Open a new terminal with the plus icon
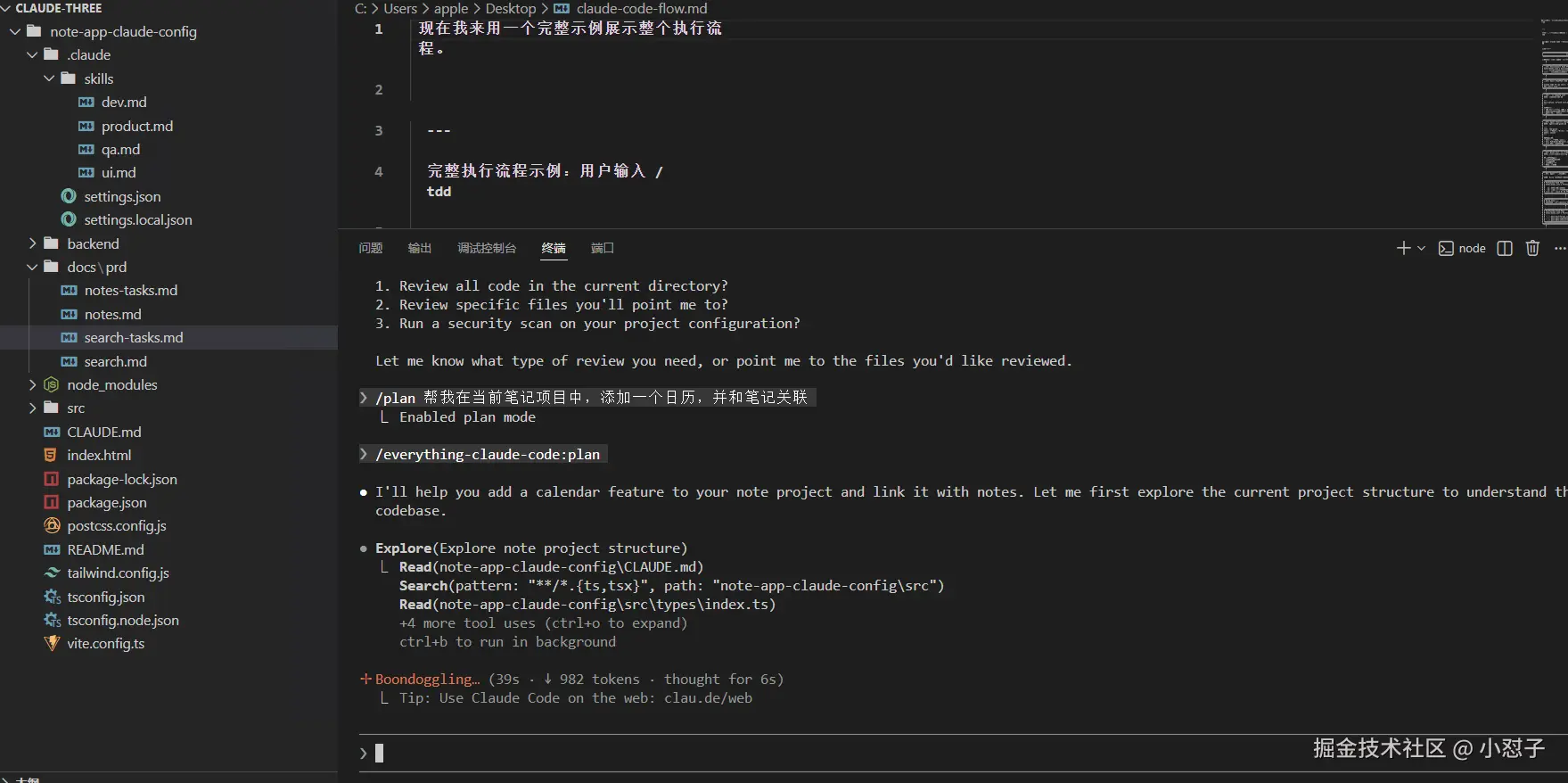Image resolution: width=1568 pixels, height=783 pixels. tap(1402, 248)
